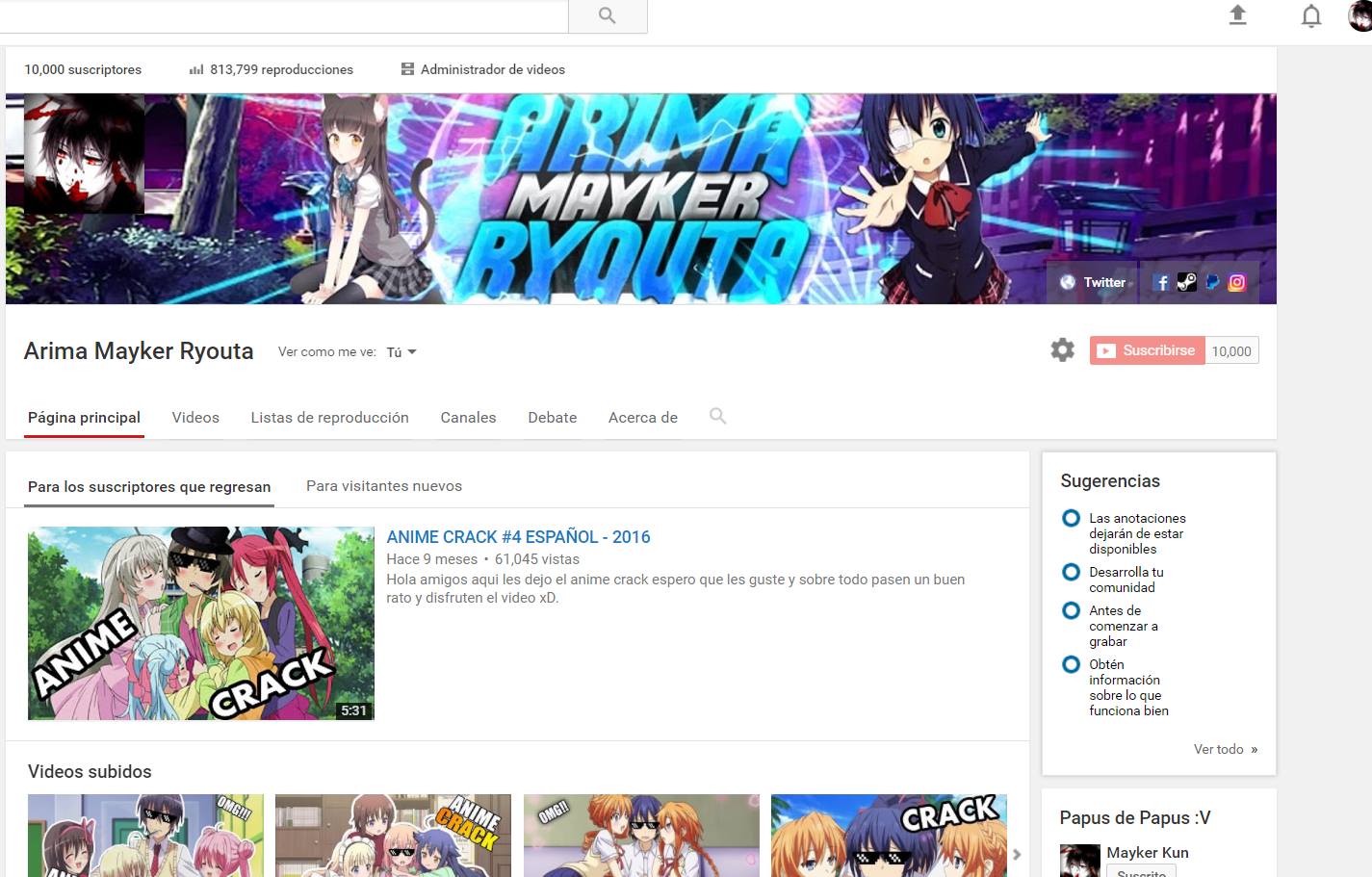Screen dimensions: 1372x877
Task: Open the PayPal icon on banner
Action: [1212, 282]
